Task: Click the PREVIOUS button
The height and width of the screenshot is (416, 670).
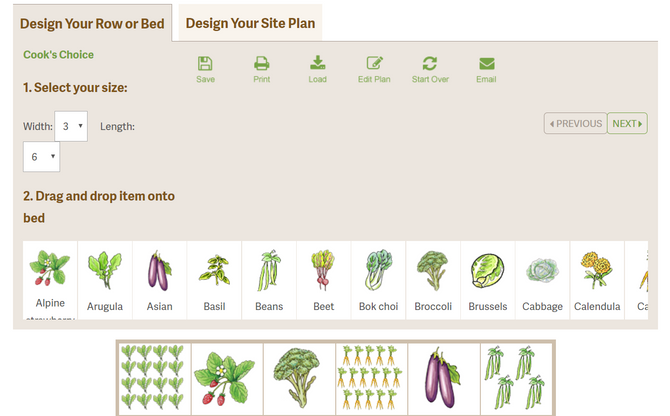Action: (576, 123)
